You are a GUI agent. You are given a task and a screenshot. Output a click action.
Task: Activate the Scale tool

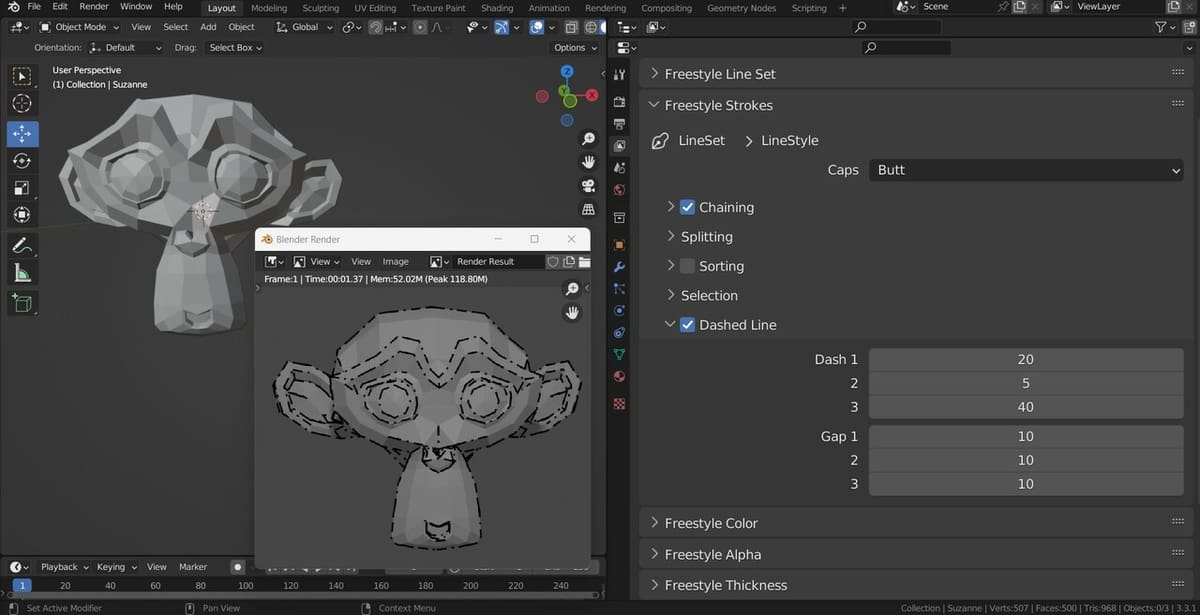[22, 188]
